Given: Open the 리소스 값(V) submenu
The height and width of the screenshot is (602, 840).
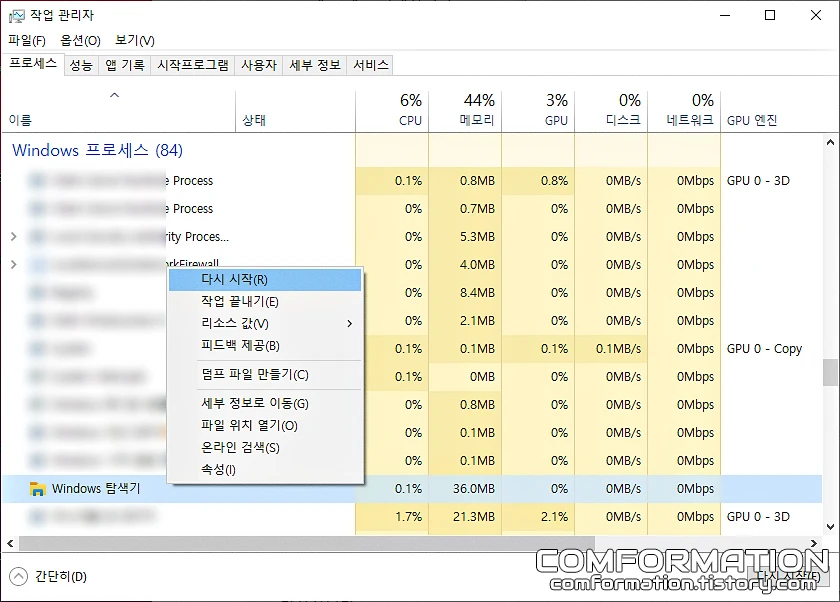Looking at the screenshot, I should (265, 323).
